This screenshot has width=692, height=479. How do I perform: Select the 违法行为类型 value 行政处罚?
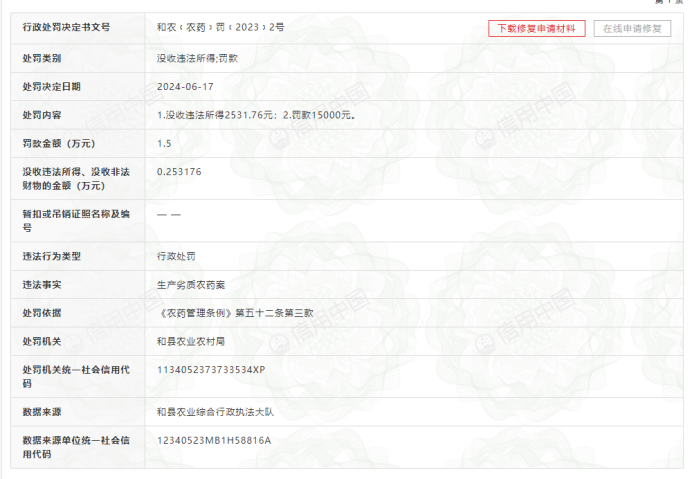tap(176, 256)
